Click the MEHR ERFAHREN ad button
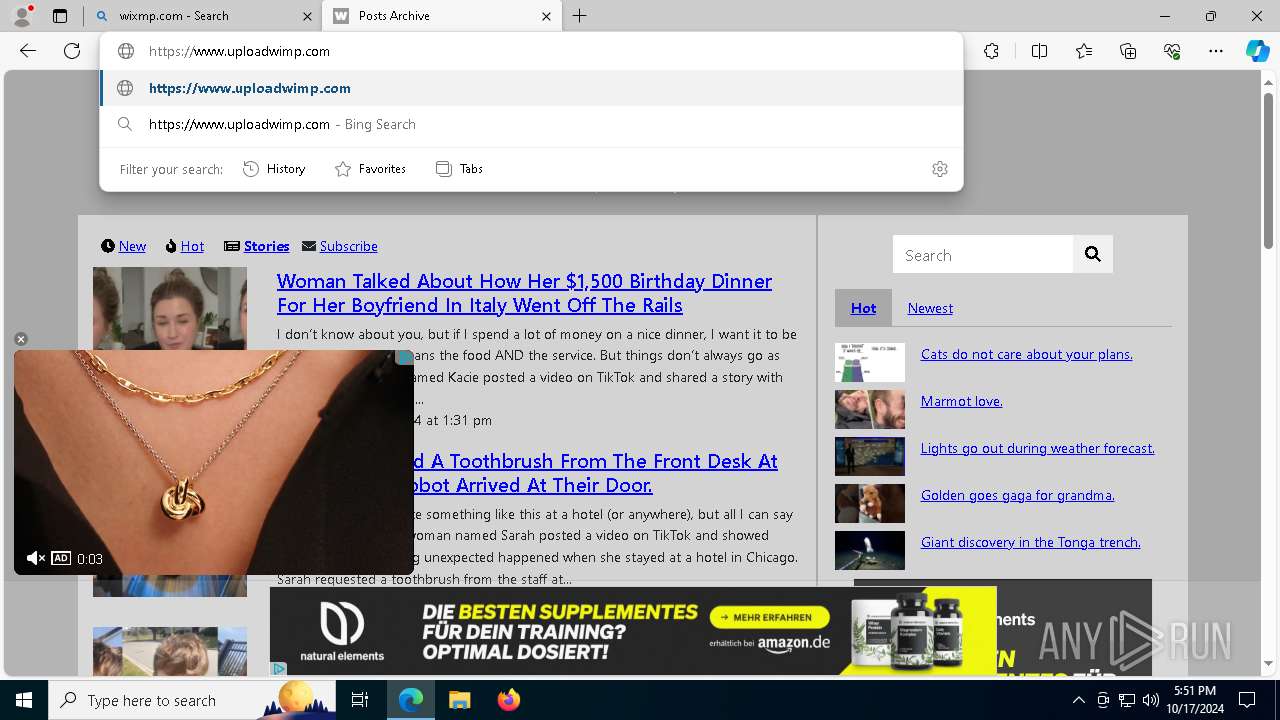1280x720 pixels. click(x=770, y=617)
